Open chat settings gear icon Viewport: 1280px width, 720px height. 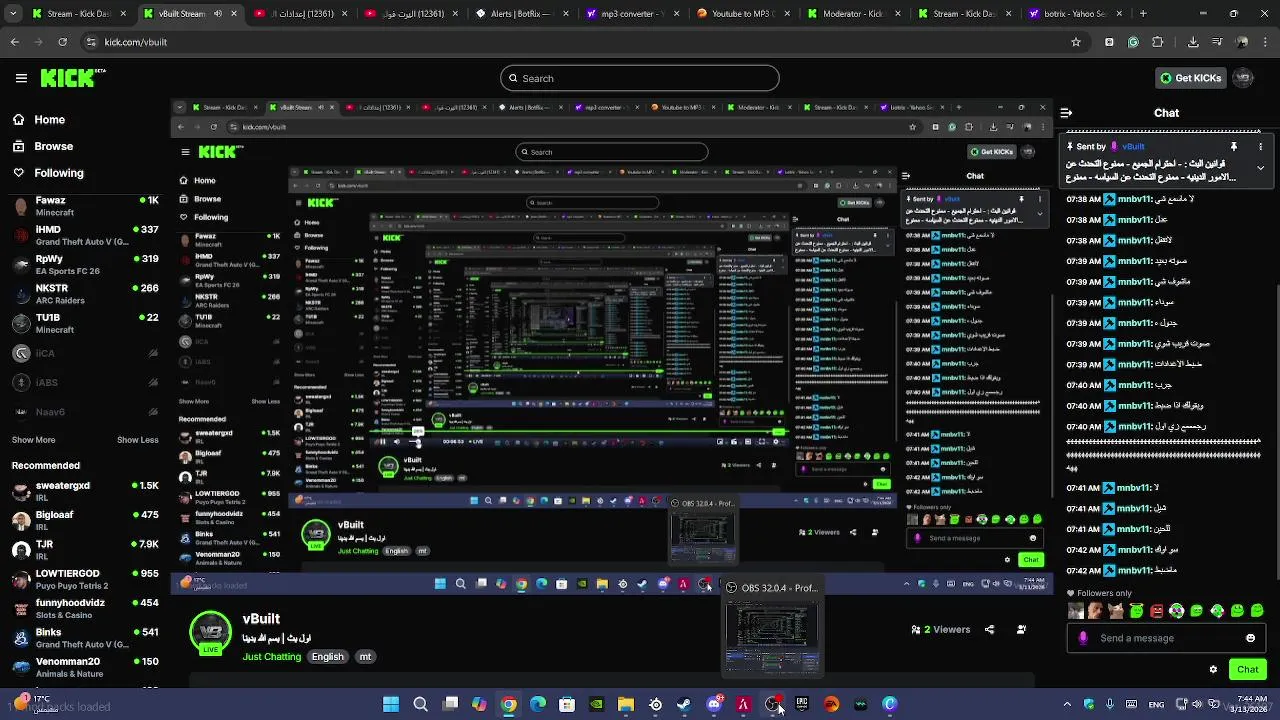pyautogui.click(x=1213, y=669)
